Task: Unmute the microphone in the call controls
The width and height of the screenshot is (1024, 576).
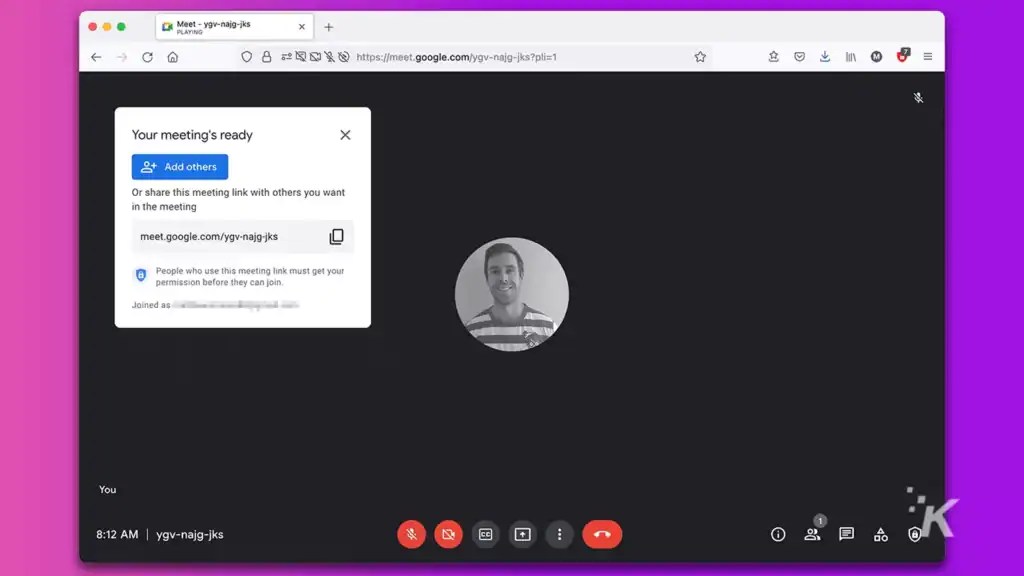Action: 411,534
